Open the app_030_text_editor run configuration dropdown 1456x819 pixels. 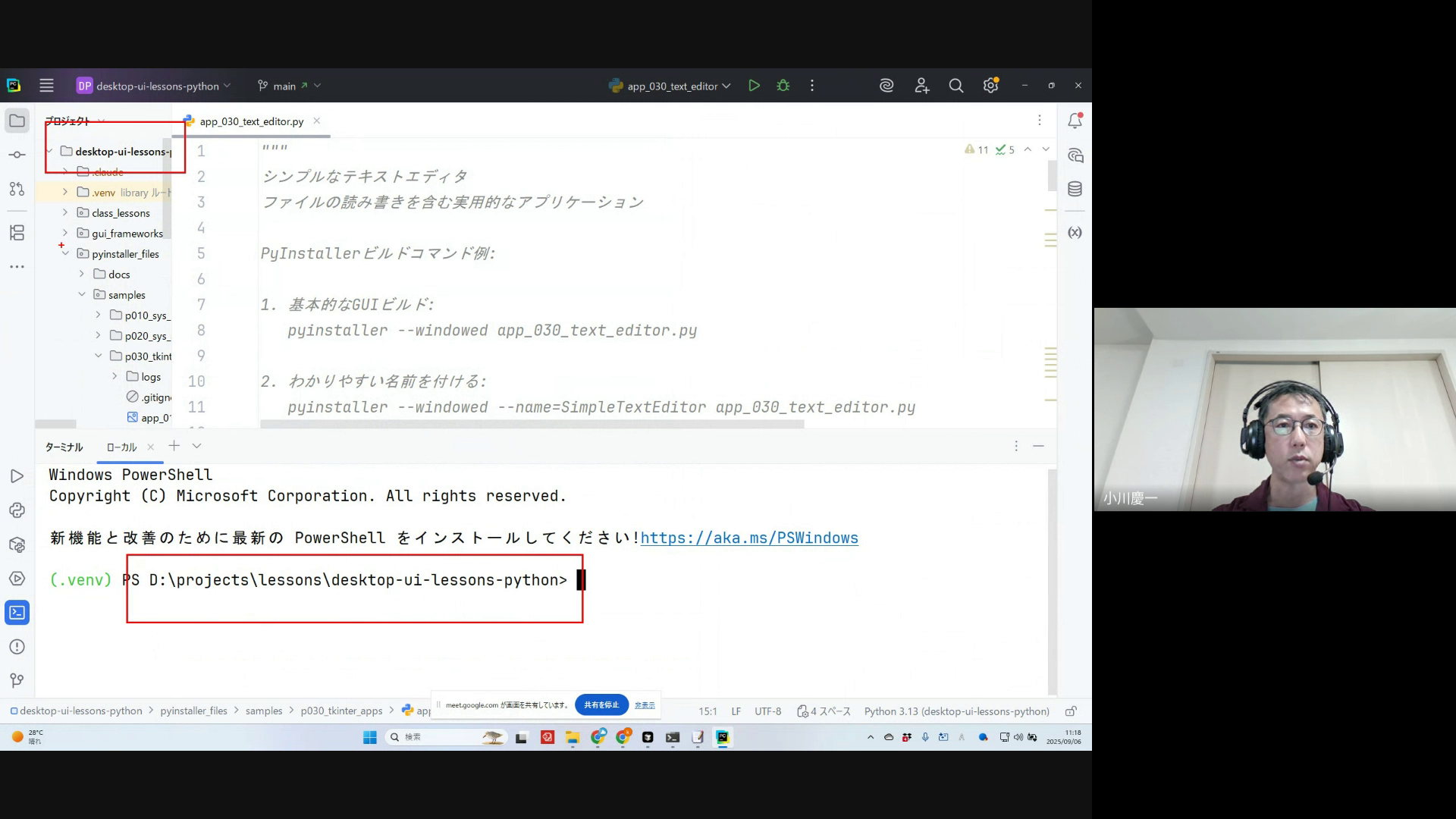coord(671,86)
